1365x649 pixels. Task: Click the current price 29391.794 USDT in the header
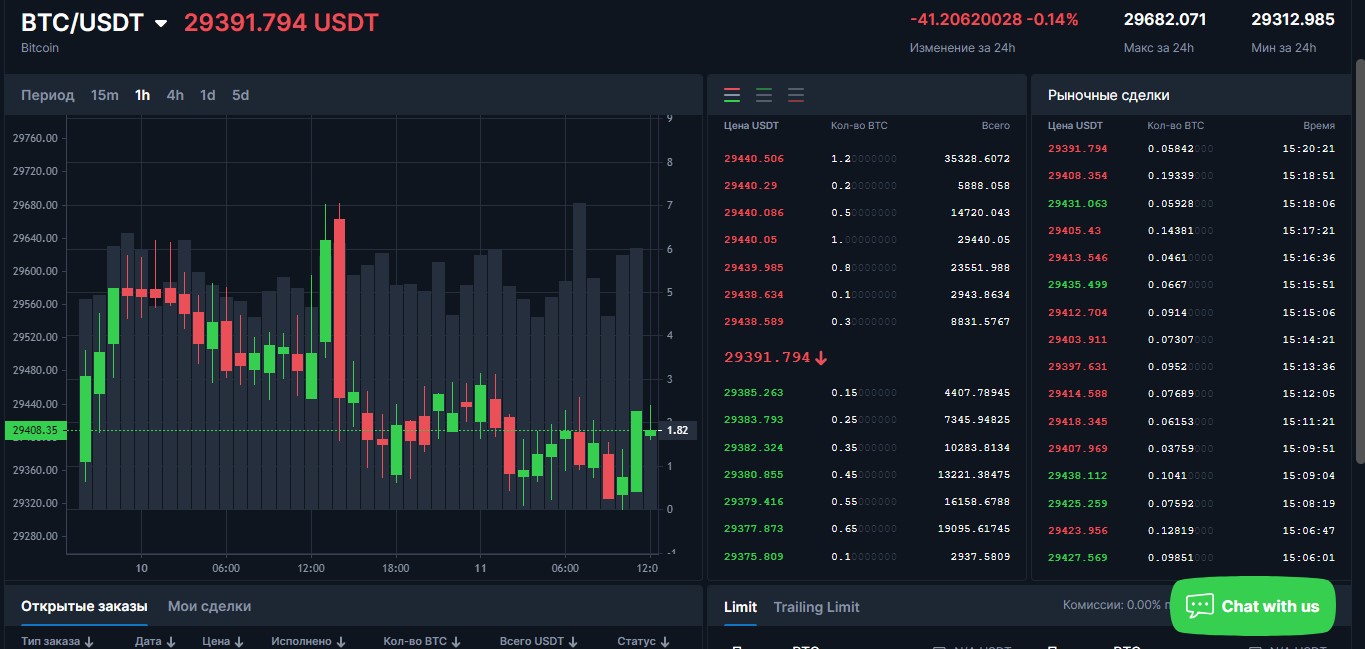point(281,23)
